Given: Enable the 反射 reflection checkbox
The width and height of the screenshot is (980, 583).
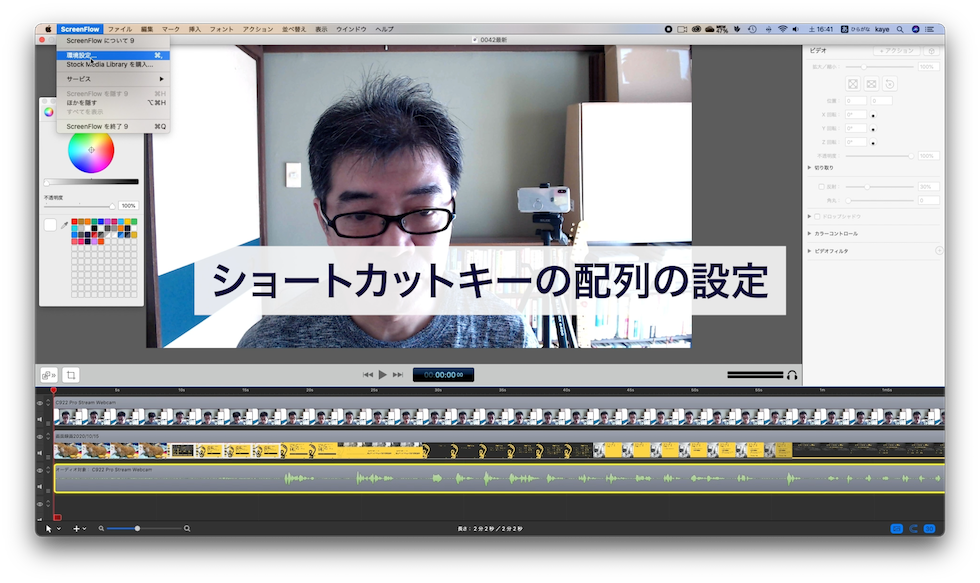Looking at the screenshot, I should (819, 187).
